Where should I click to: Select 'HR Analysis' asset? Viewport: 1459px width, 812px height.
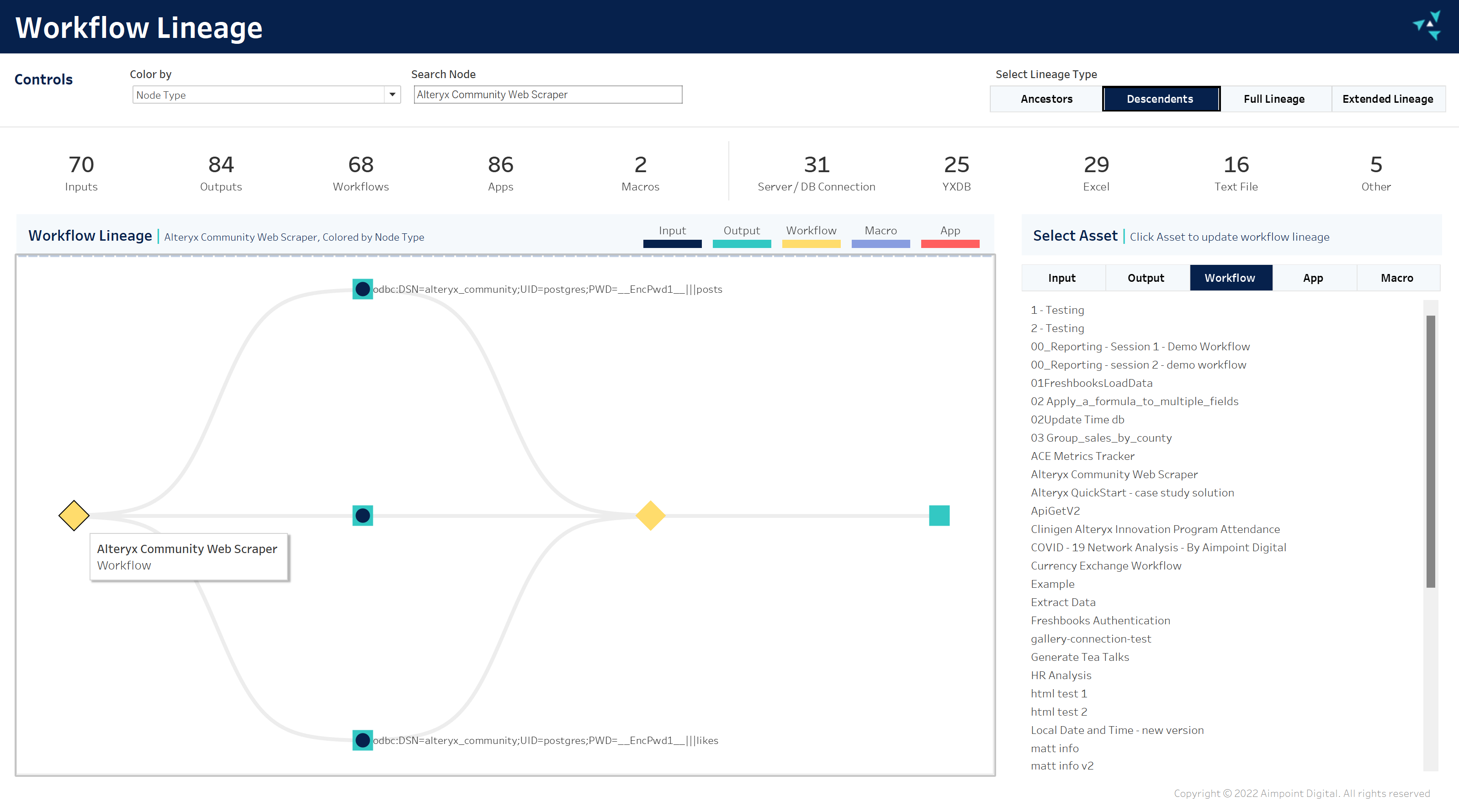[1061, 675]
